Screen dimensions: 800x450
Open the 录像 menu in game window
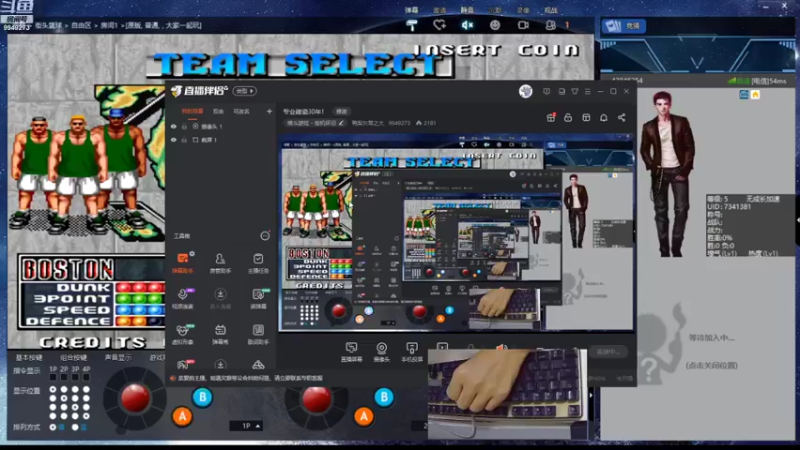tap(523, 10)
